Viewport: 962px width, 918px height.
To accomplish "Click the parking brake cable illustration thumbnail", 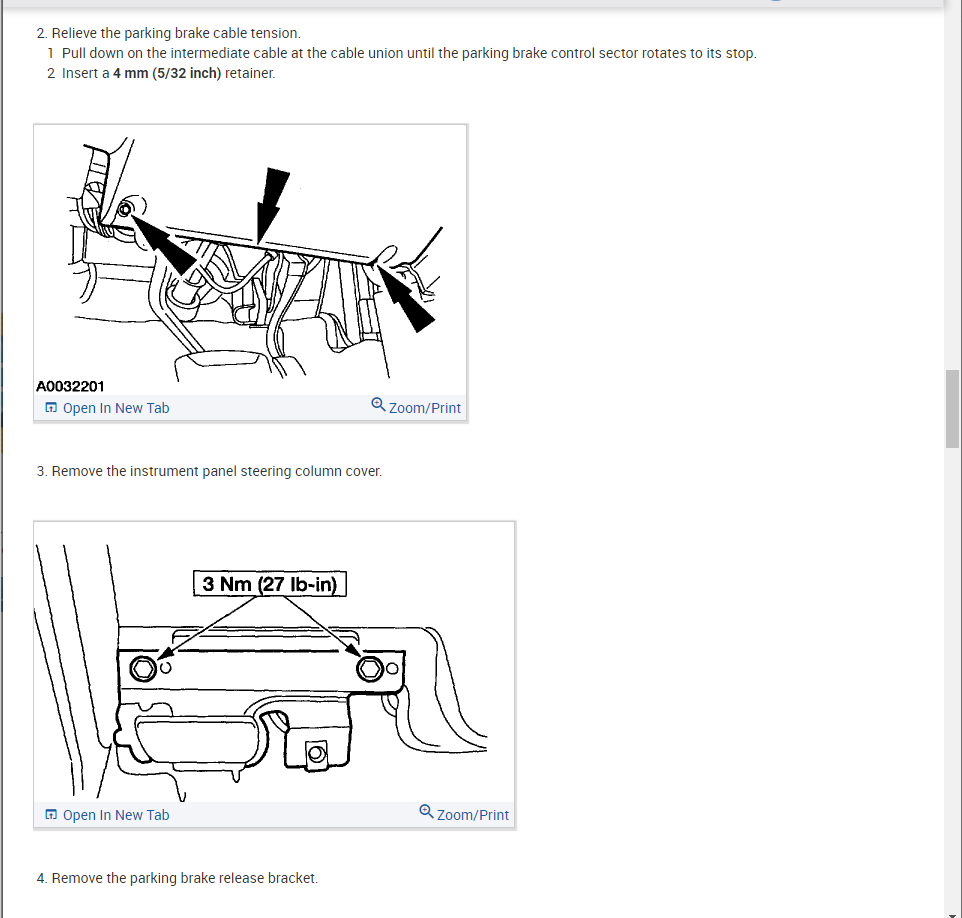I will pyautogui.click(x=250, y=260).
